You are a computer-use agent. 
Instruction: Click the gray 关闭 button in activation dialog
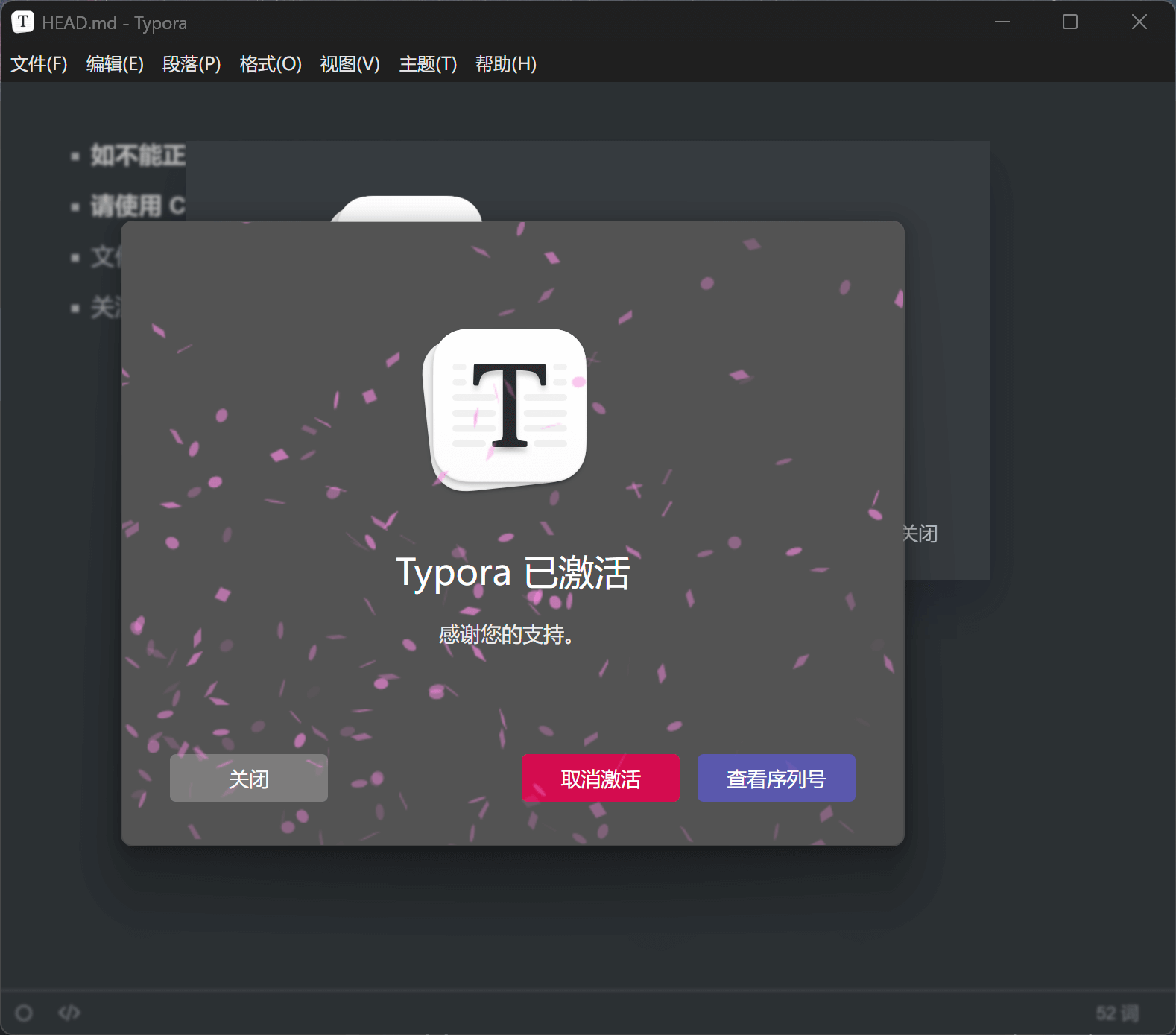249,778
